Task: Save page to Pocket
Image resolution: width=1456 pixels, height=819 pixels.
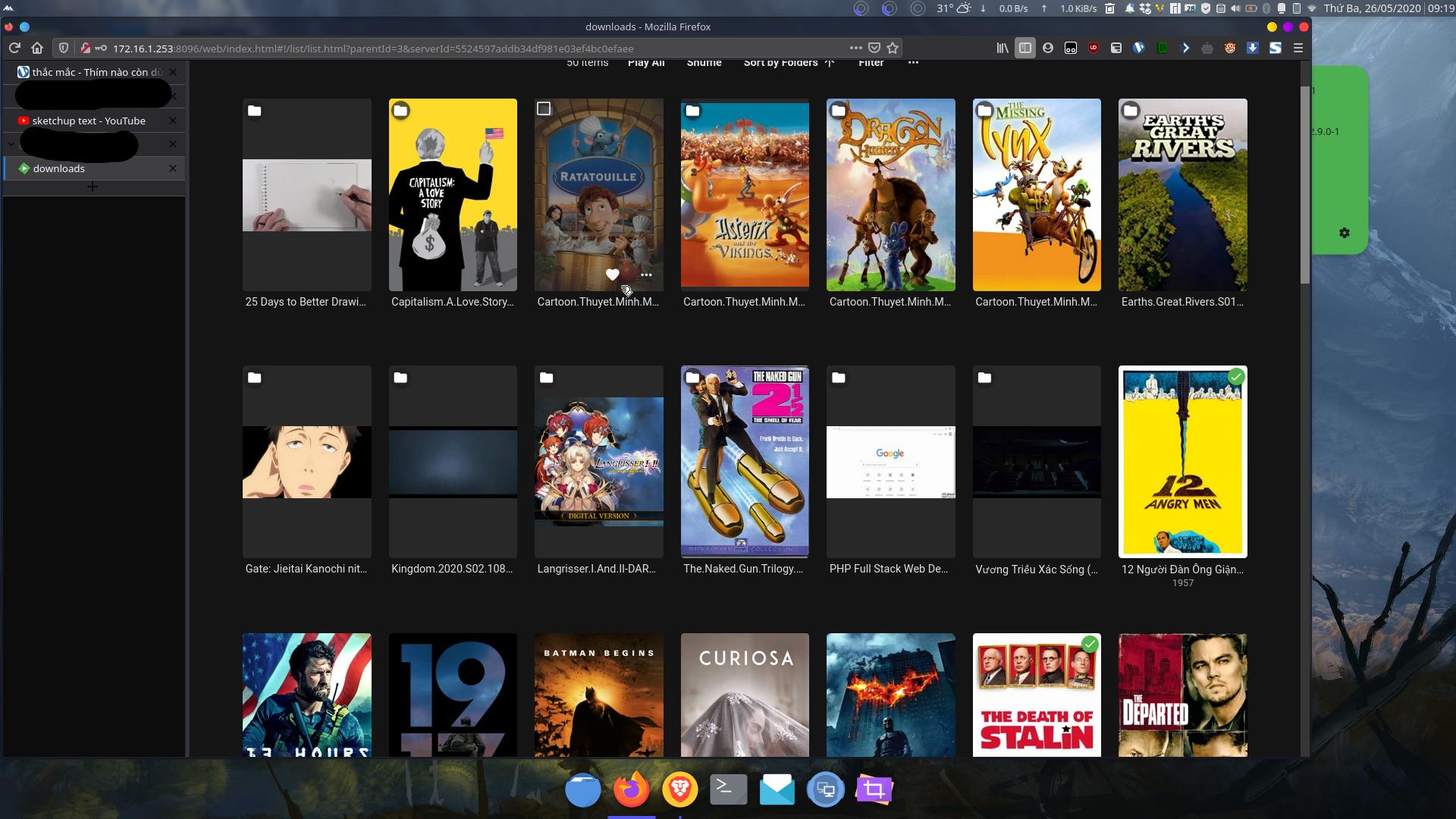Action: pos(874,48)
